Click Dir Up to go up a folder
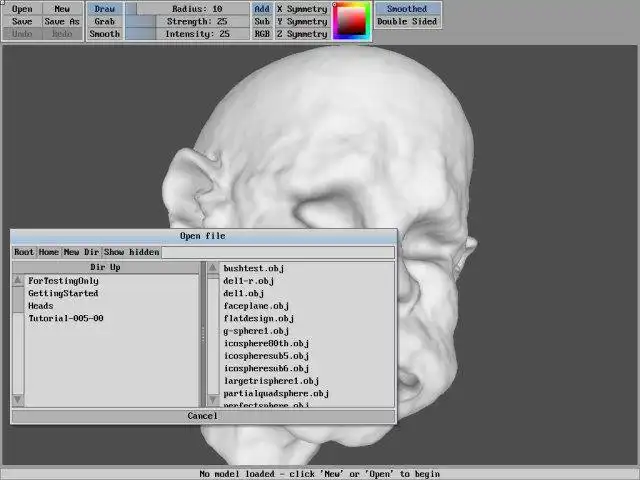This screenshot has width=640, height=480. point(105,267)
